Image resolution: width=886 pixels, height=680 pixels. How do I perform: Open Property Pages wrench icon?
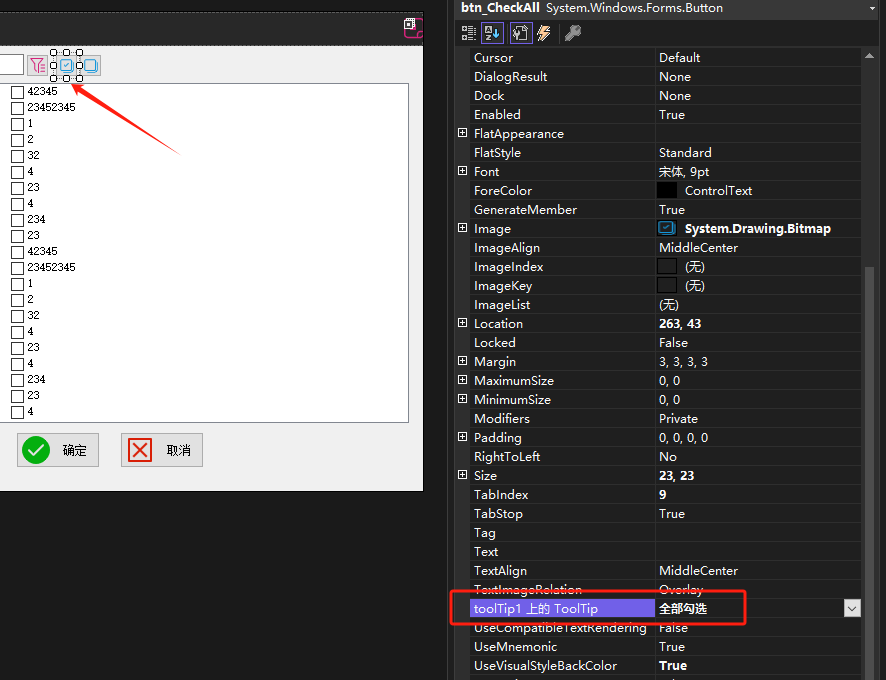[x=573, y=33]
